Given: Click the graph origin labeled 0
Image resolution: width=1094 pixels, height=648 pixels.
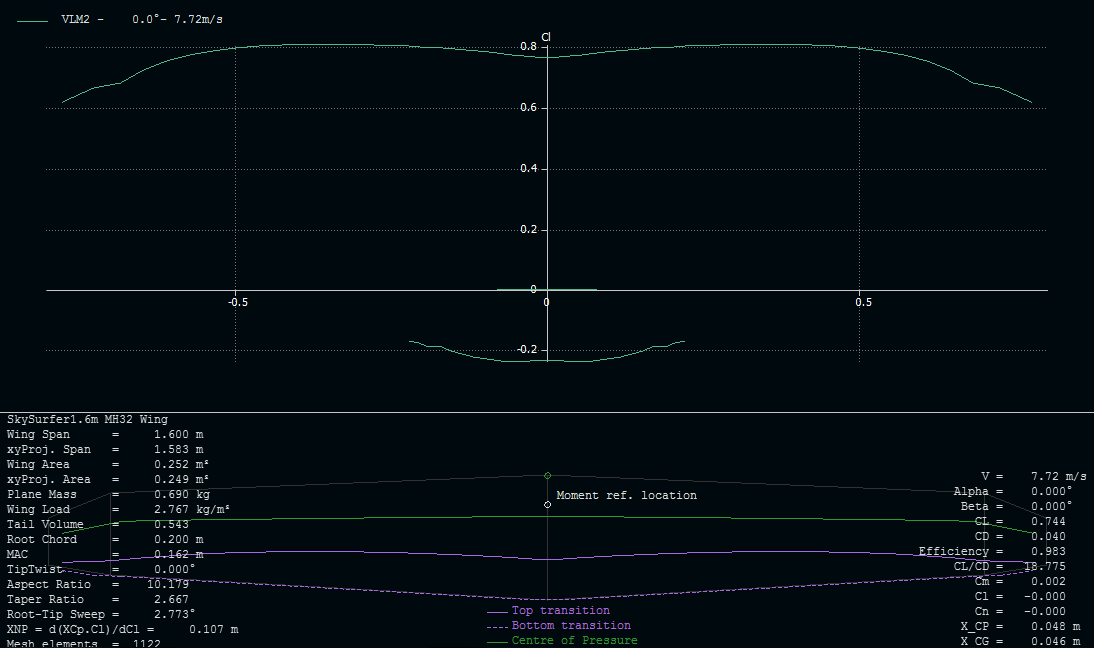Looking at the screenshot, I should (x=546, y=302).
